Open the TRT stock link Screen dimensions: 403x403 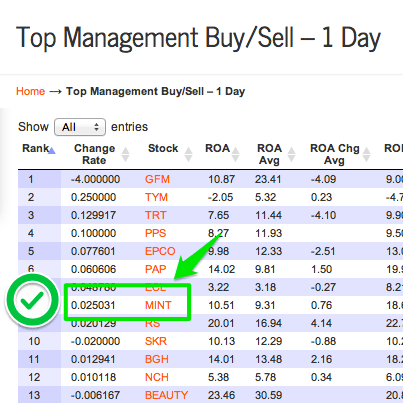pos(155,215)
